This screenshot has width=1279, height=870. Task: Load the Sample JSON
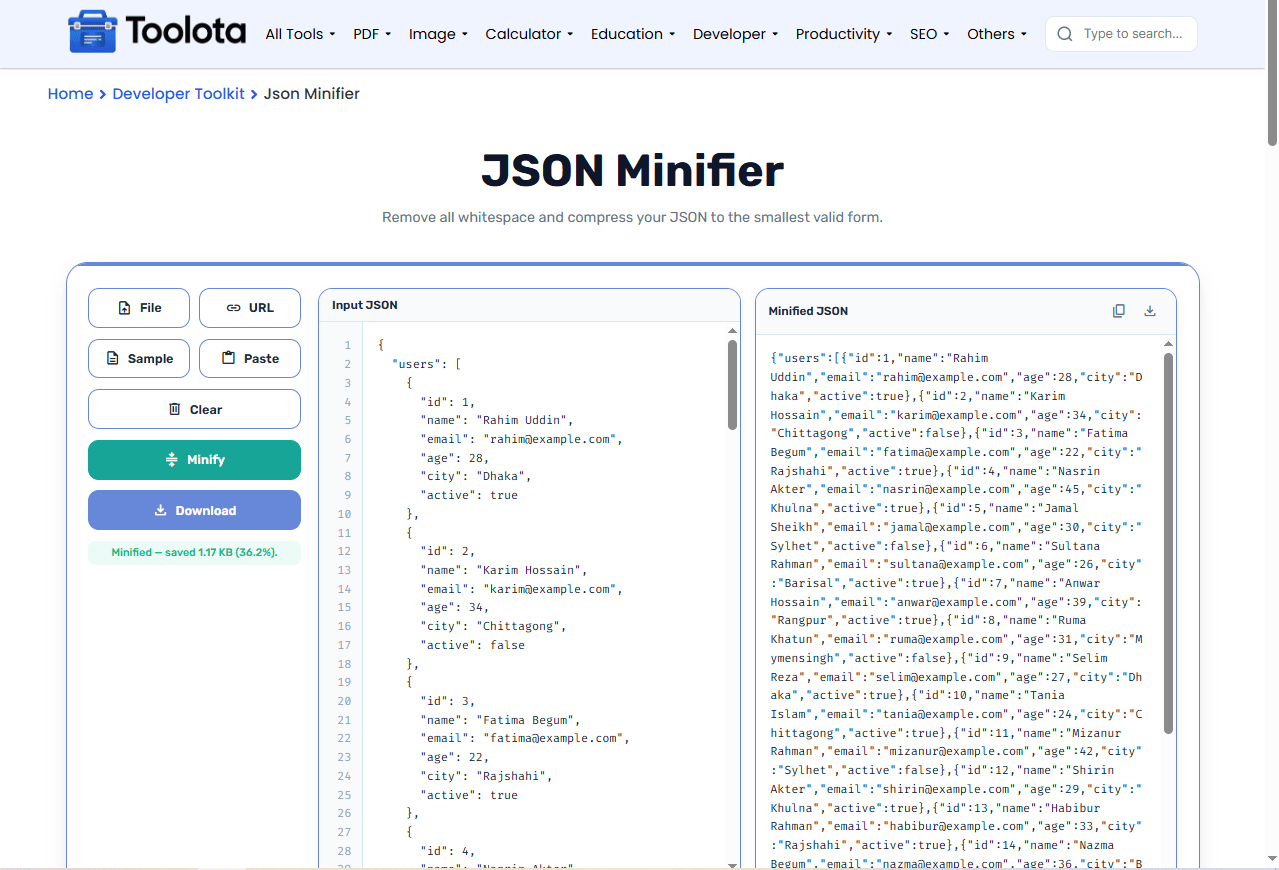139,358
